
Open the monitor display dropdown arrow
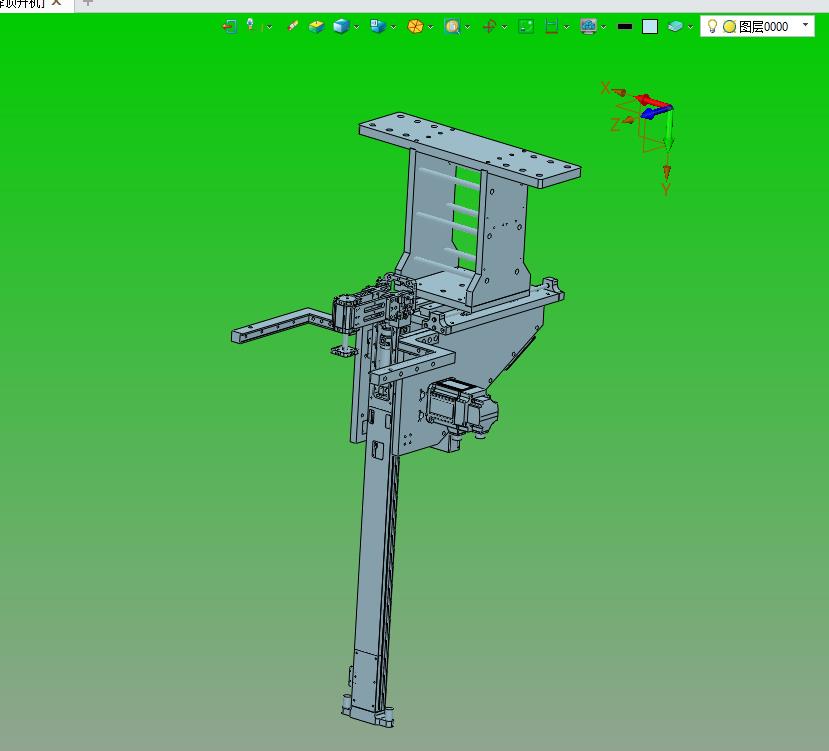pos(604,26)
